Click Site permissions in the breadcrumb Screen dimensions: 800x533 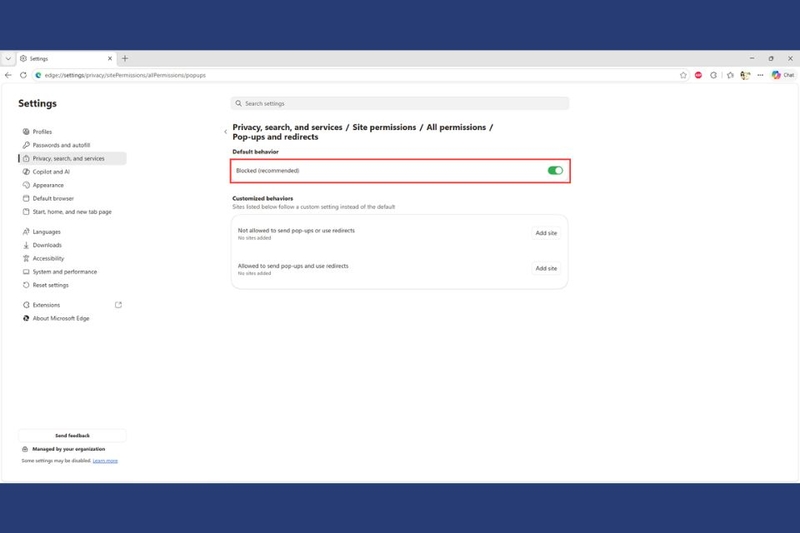(384, 127)
